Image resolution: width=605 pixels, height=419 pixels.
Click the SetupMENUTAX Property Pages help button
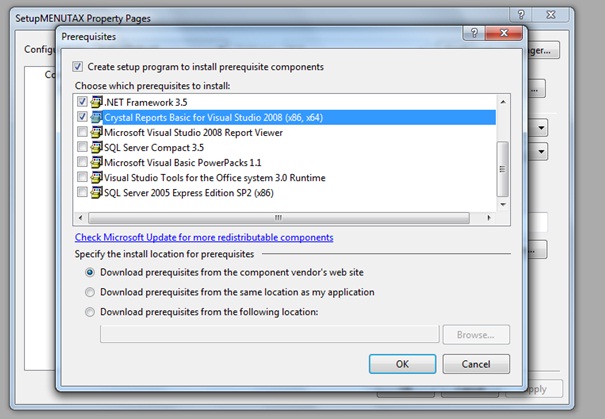click(521, 15)
